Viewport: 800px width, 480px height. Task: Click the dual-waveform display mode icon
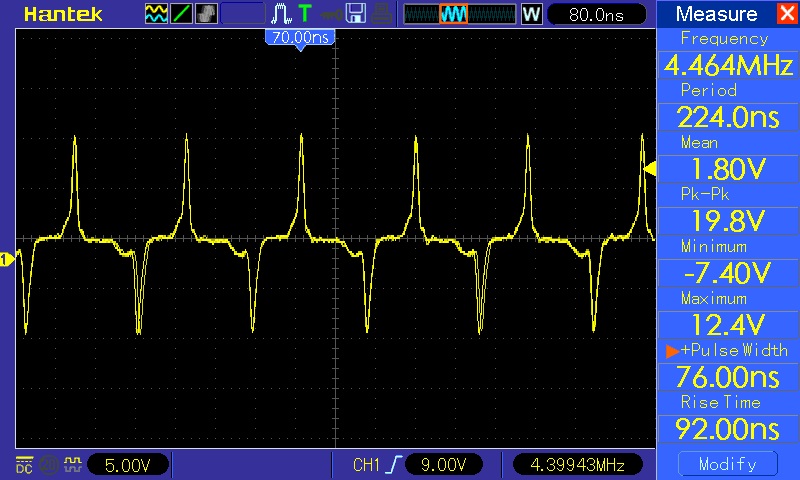click(x=156, y=14)
